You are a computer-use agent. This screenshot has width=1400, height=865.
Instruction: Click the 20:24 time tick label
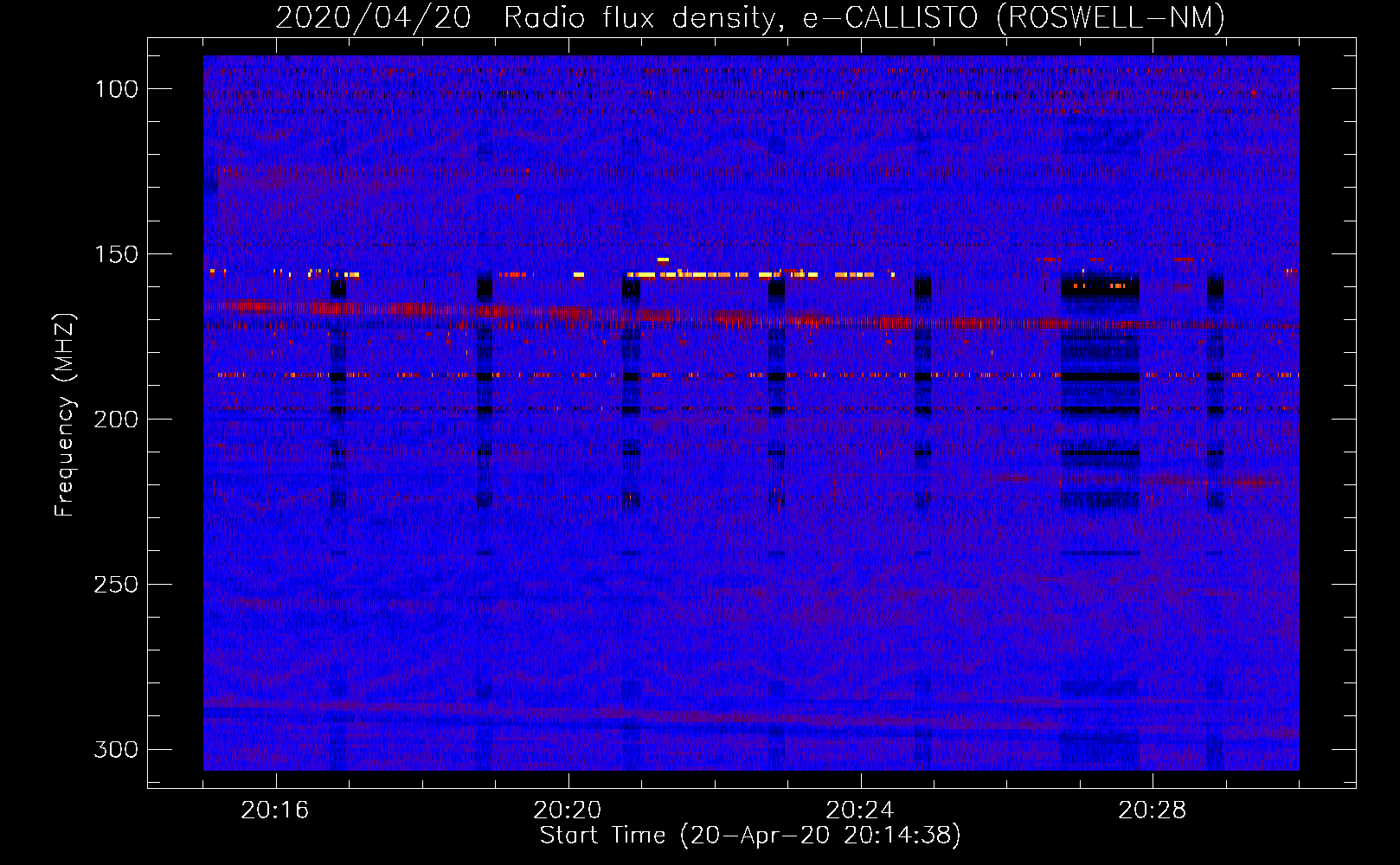(x=860, y=811)
